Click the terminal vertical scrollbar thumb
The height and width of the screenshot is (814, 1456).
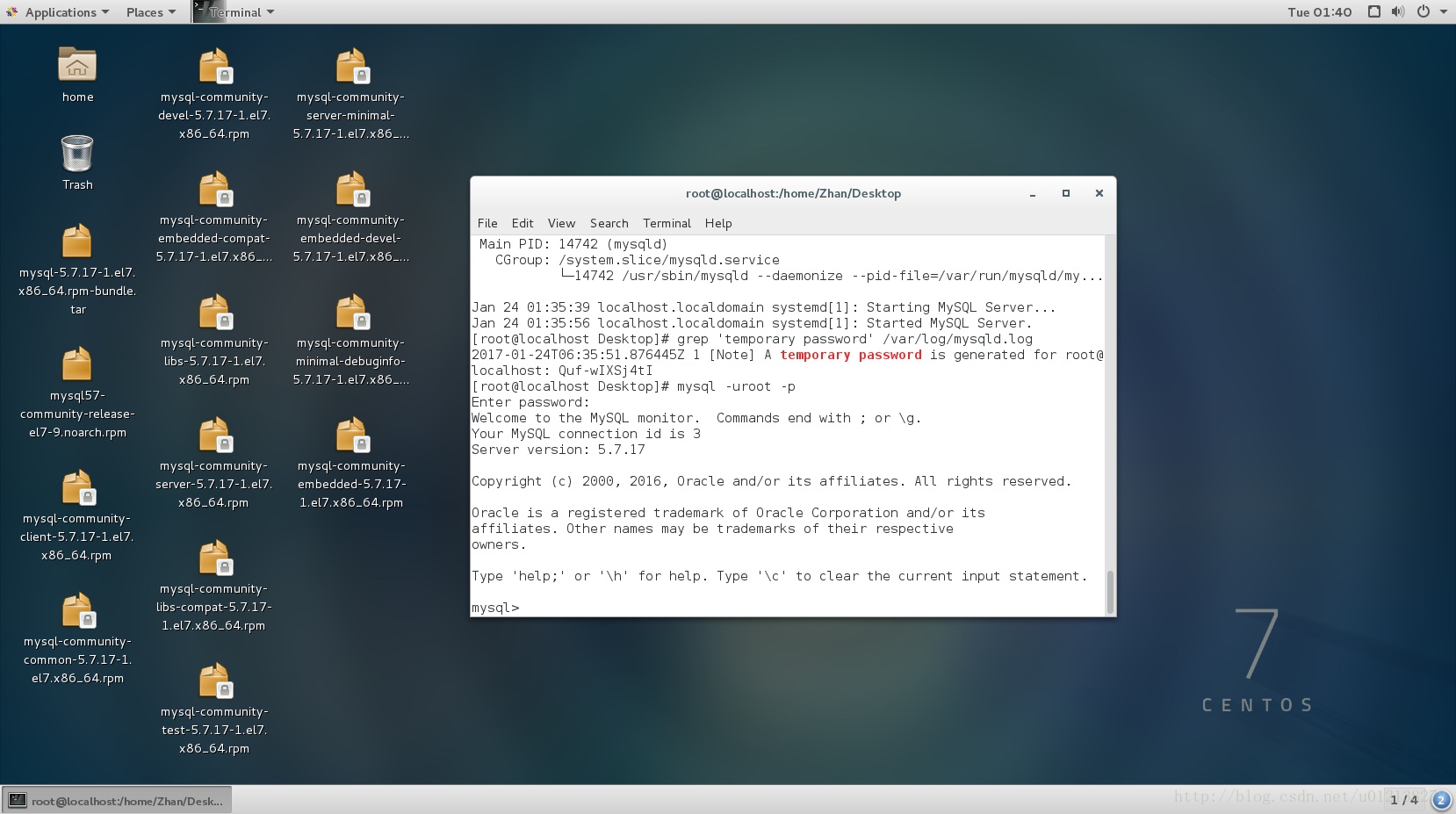point(1110,591)
